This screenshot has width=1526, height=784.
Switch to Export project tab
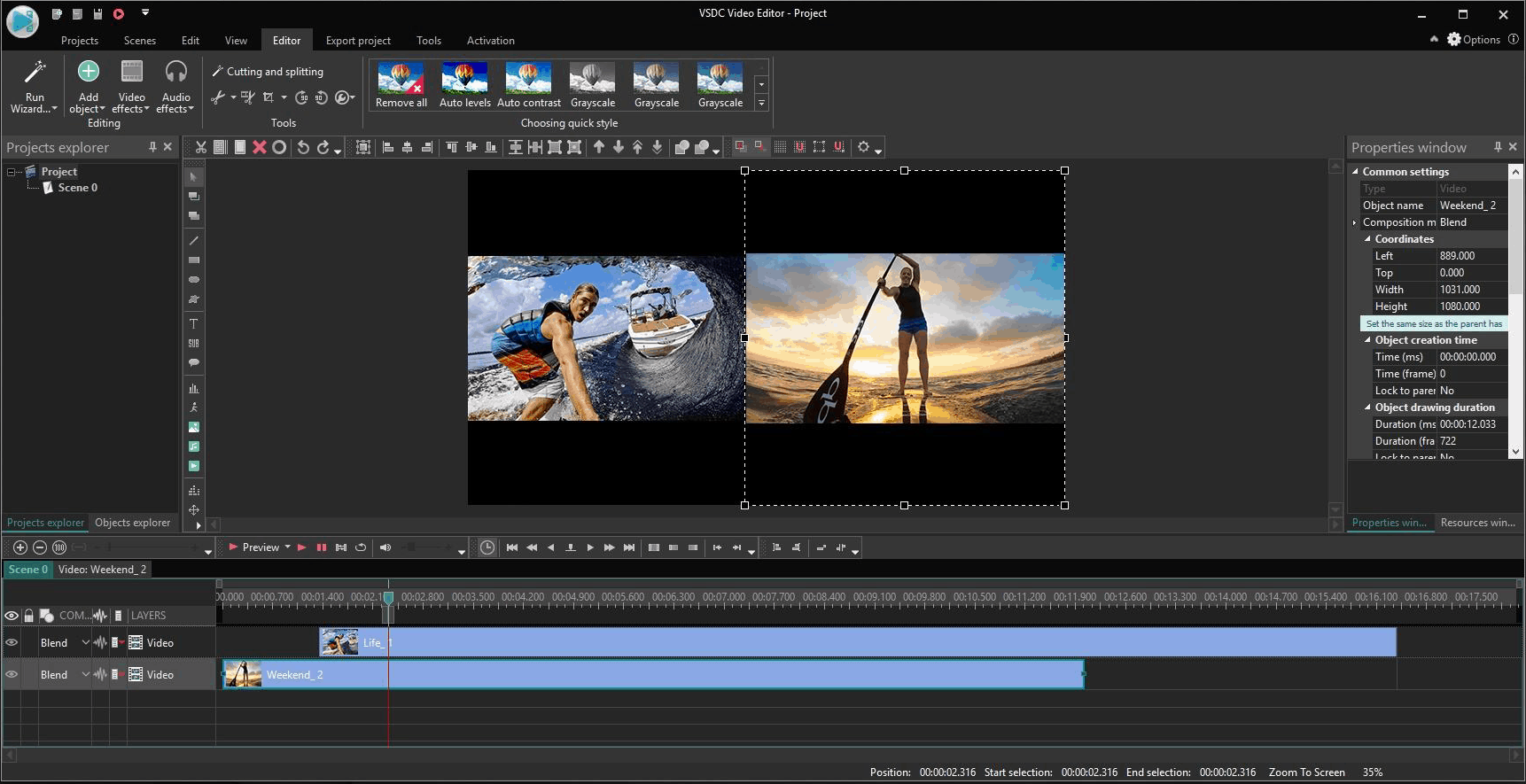(x=358, y=41)
